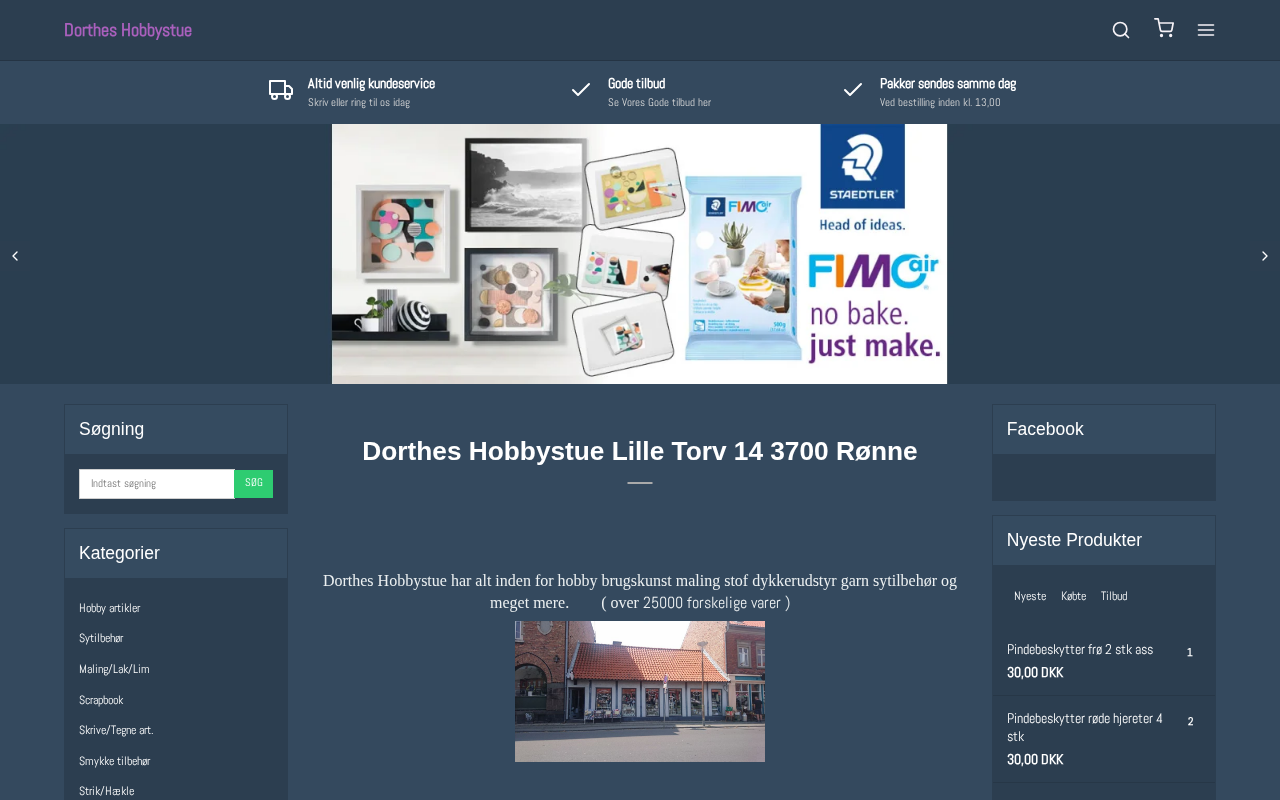Open the Maling/Lak/Lim category

[114, 669]
